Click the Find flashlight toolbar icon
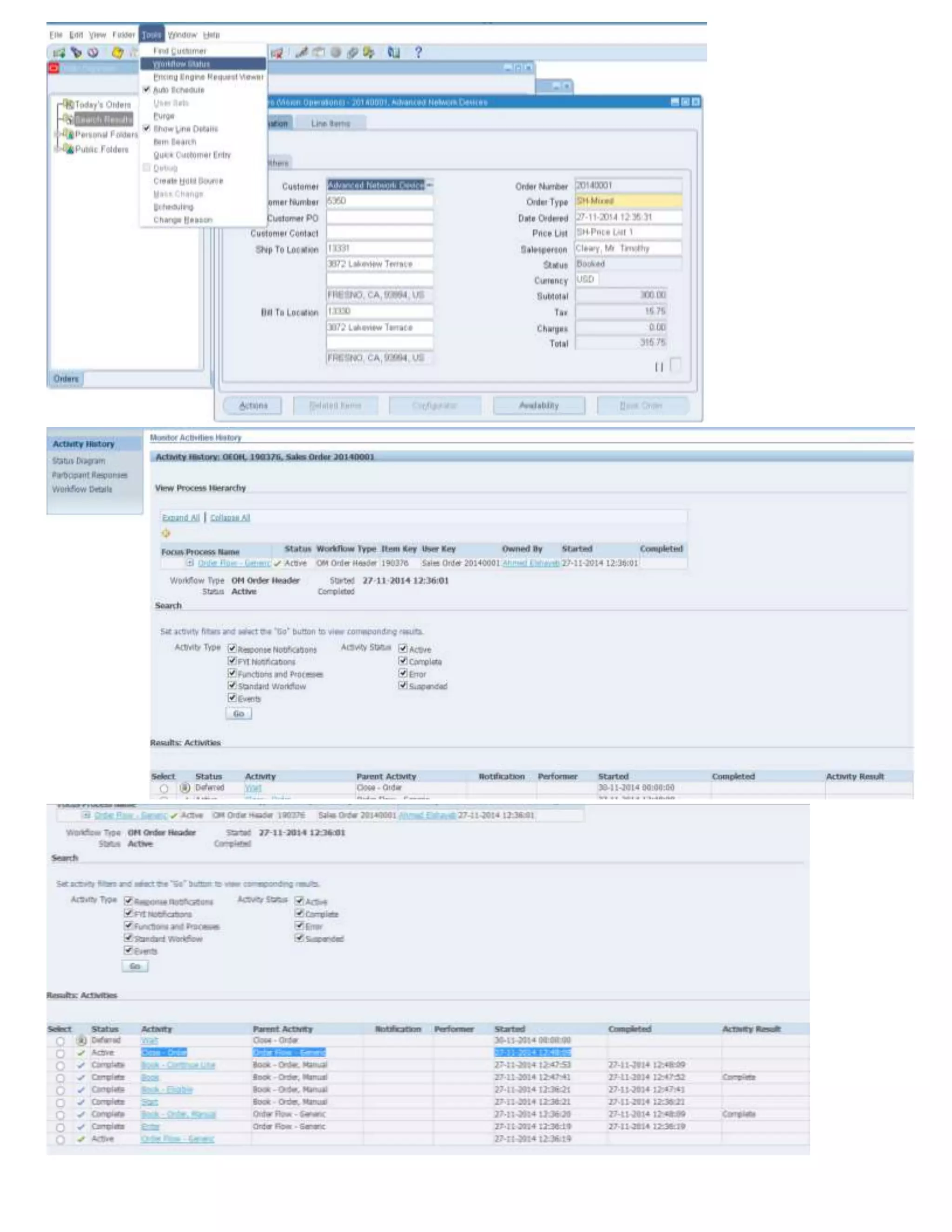 coord(76,53)
